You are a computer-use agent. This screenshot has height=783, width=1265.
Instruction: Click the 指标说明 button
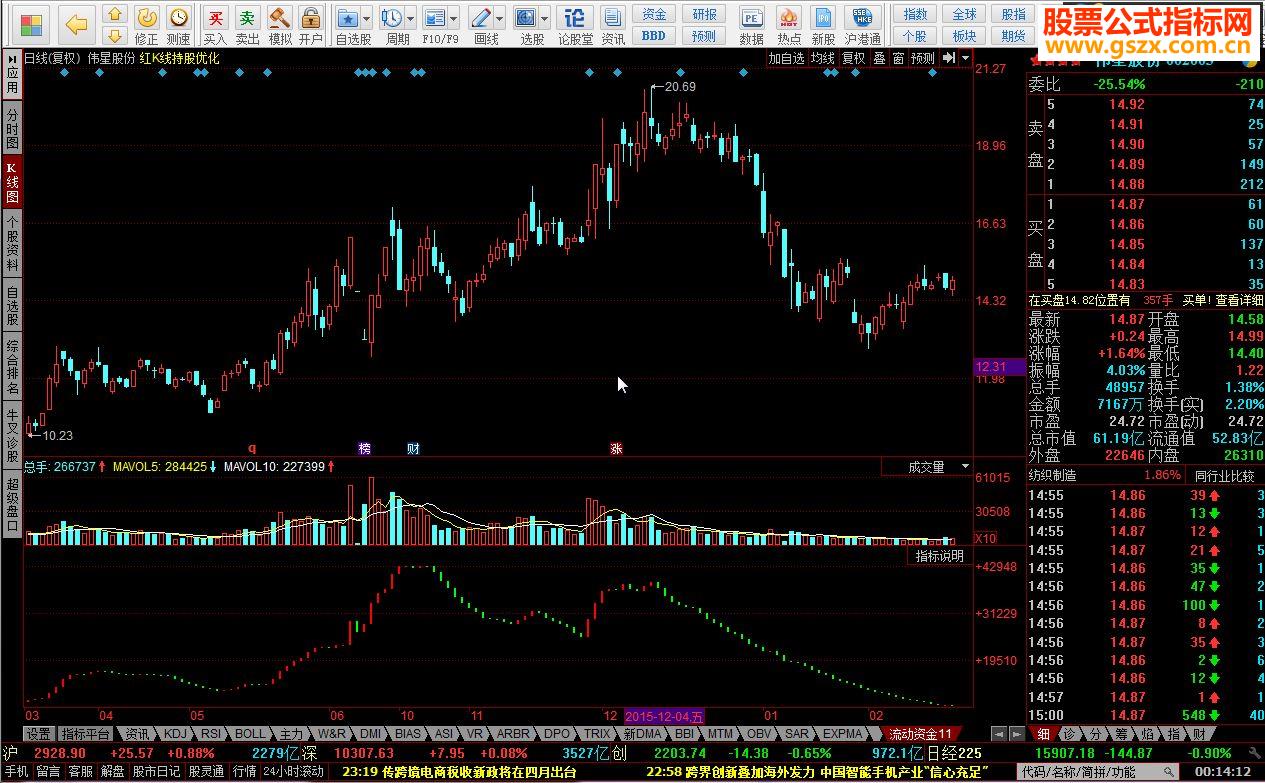point(939,556)
